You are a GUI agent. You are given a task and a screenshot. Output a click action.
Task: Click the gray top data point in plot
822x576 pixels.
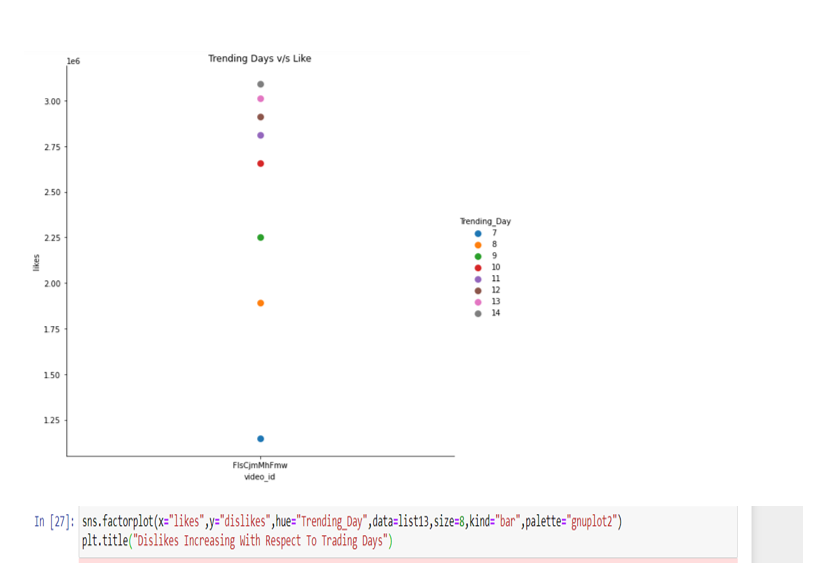click(x=261, y=84)
